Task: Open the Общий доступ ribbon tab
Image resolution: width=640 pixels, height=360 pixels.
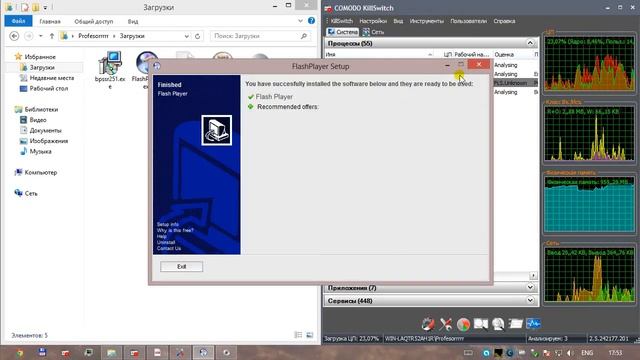Action: (93, 21)
